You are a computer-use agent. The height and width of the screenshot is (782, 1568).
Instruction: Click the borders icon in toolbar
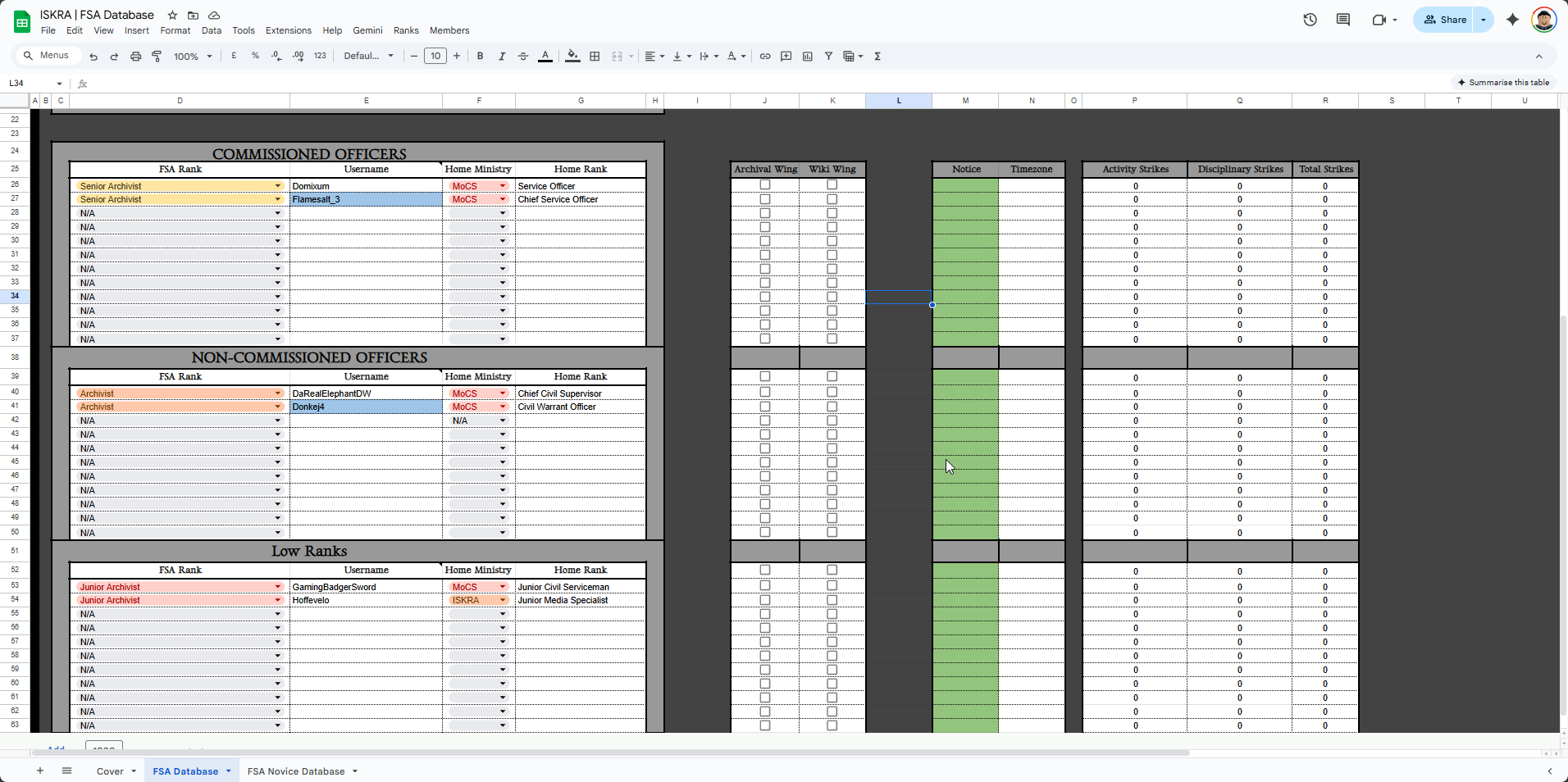click(595, 57)
